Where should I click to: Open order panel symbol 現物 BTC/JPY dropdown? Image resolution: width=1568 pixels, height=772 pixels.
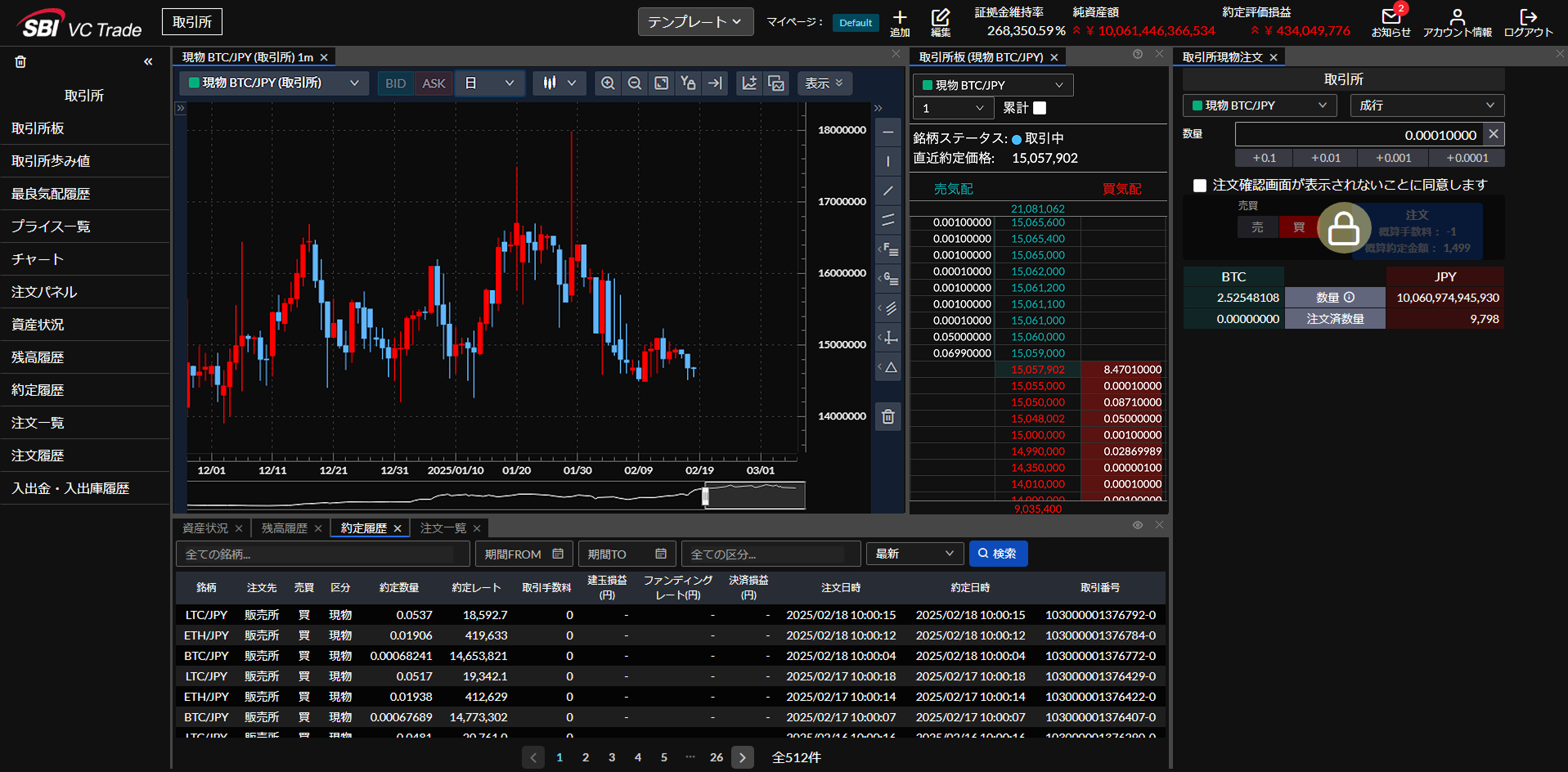[x=1260, y=105]
